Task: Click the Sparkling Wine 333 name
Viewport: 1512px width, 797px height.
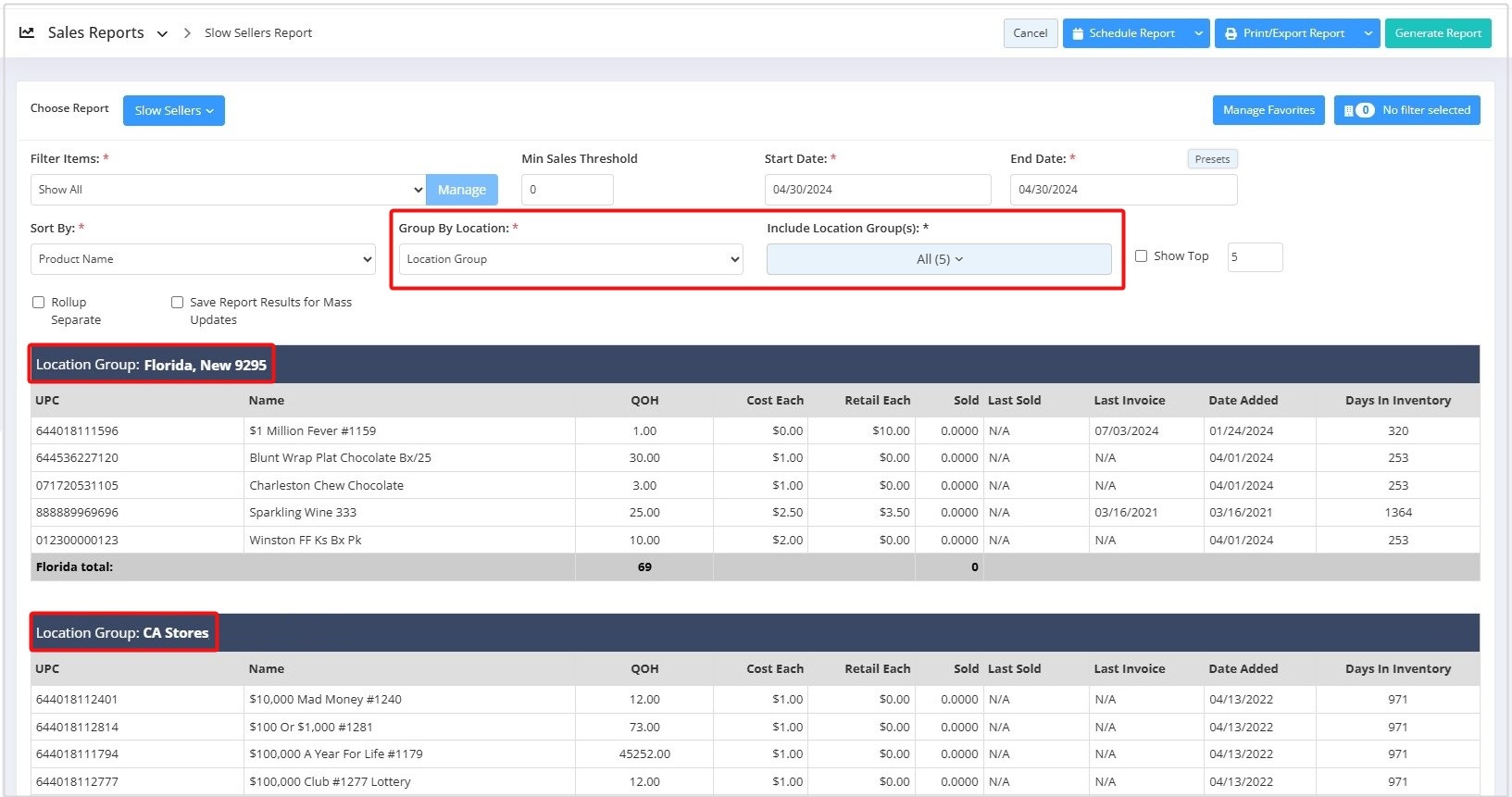Action: [303, 513]
